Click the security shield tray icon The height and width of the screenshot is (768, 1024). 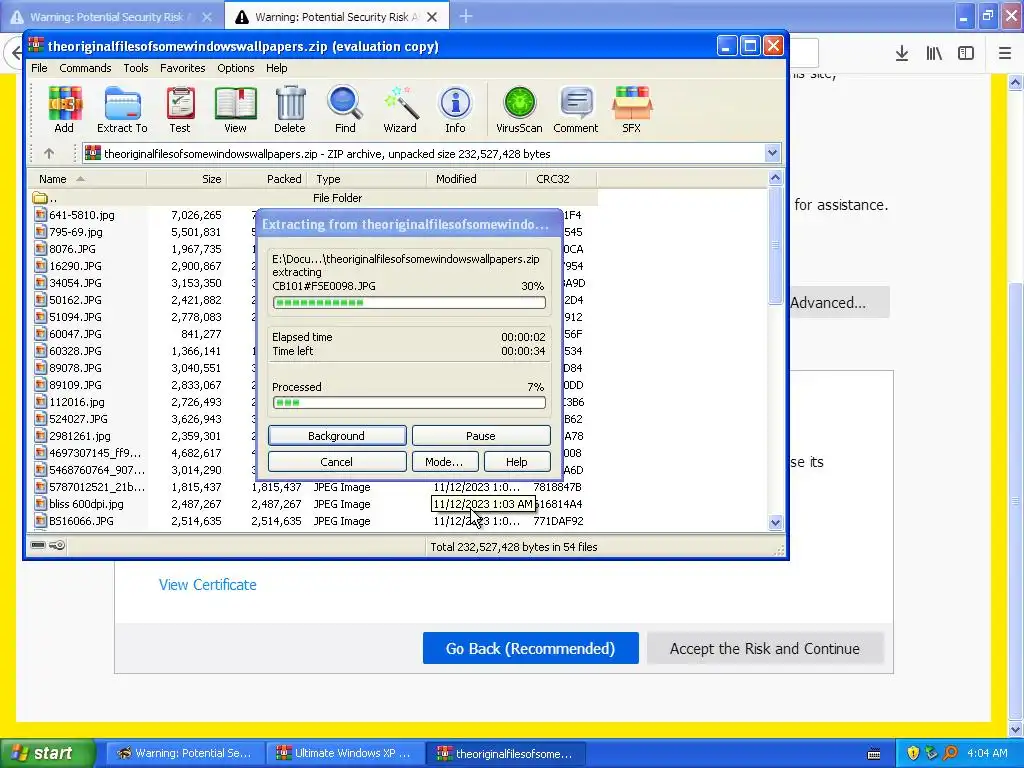coord(913,753)
